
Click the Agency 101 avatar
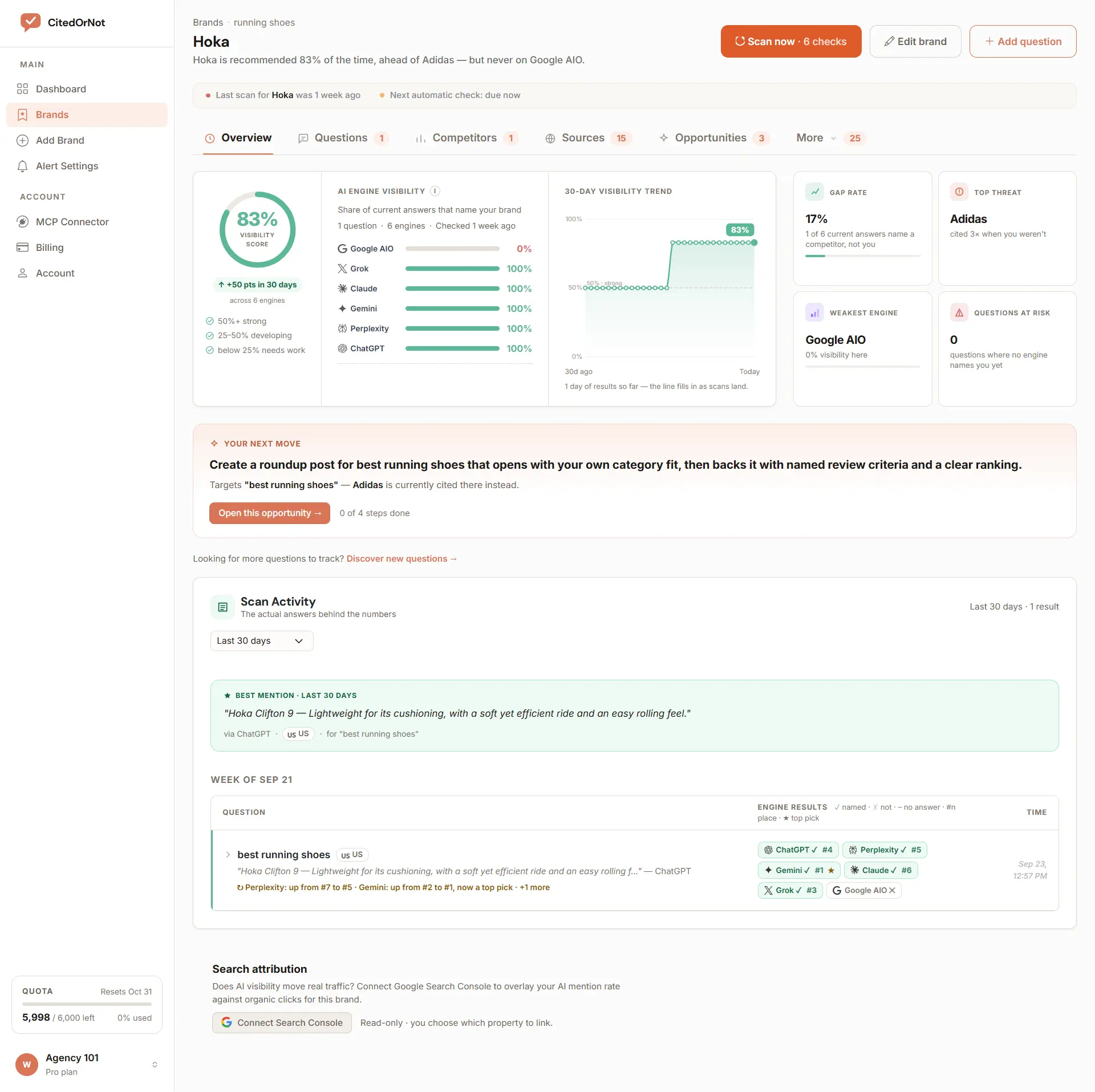point(27,1064)
